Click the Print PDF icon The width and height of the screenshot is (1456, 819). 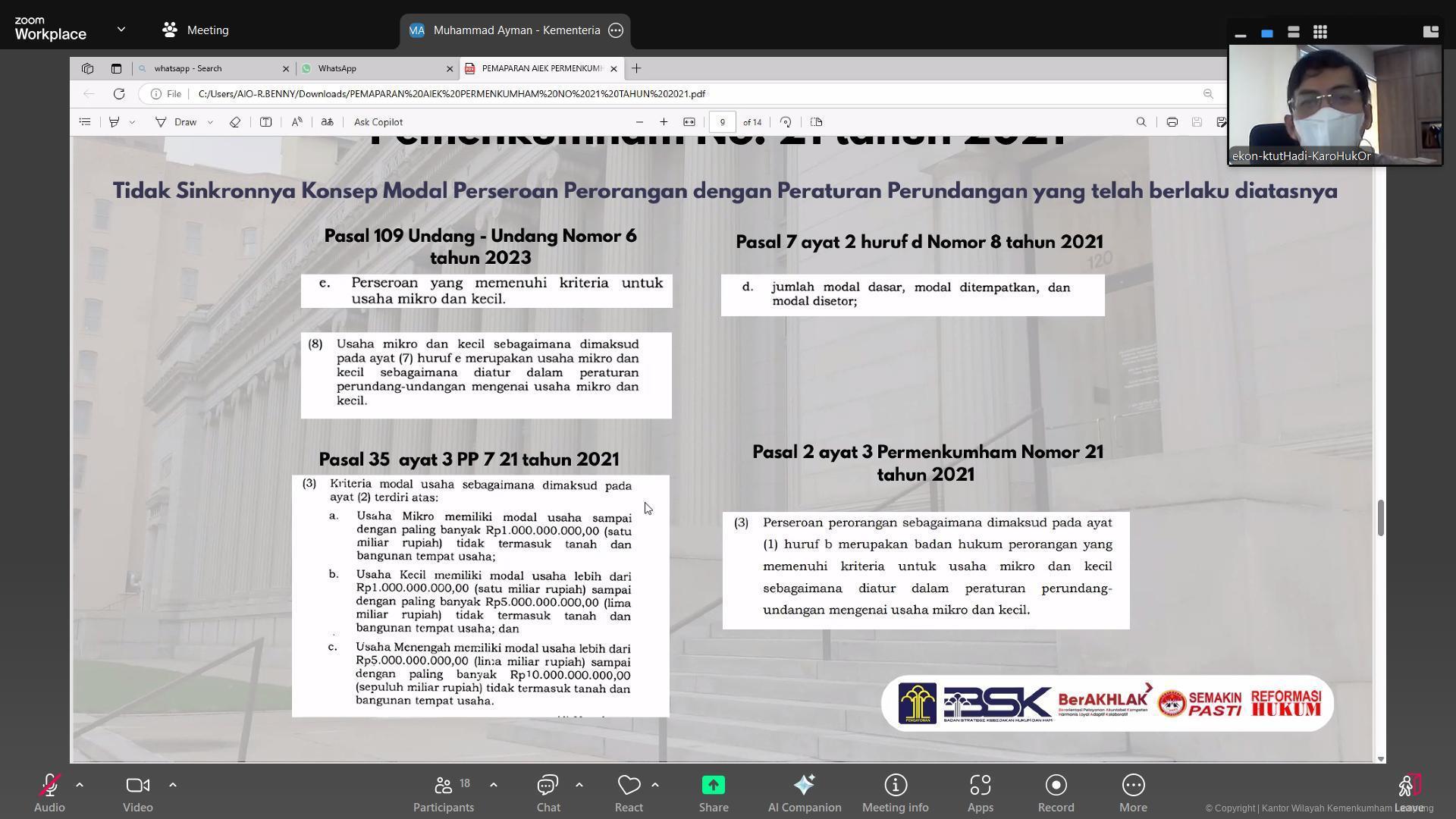(1172, 122)
